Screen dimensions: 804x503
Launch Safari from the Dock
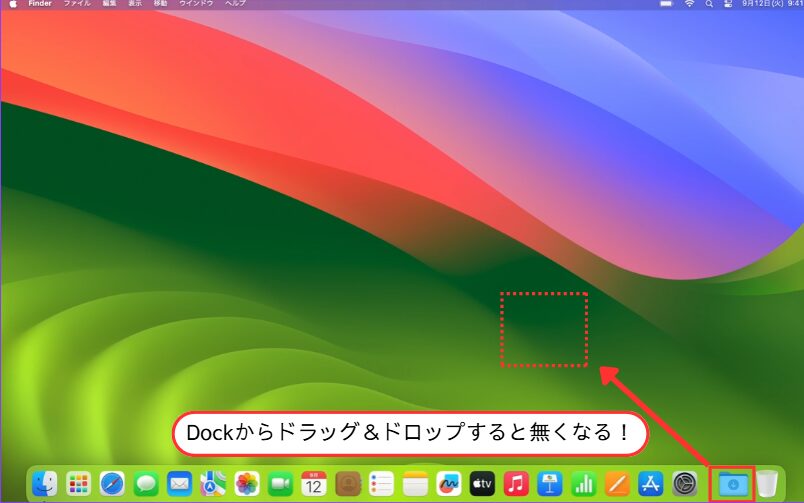coord(112,484)
